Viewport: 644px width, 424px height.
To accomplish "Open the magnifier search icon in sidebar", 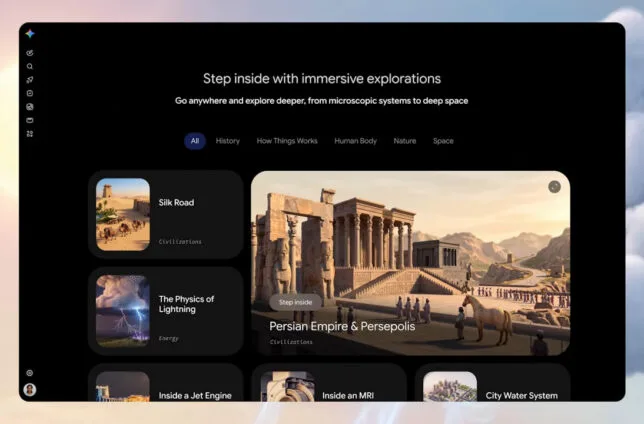I will pyautogui.click(x=30, y=66).
